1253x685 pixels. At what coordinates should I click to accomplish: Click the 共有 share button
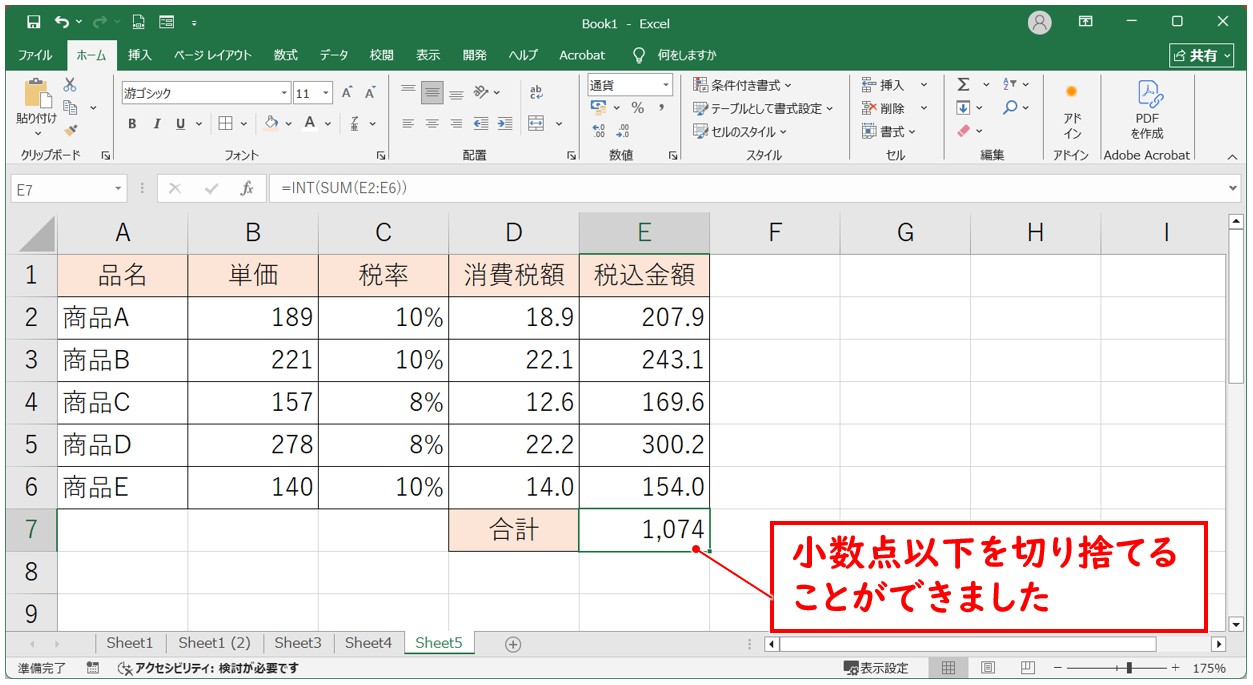[x=1202, y=55]
